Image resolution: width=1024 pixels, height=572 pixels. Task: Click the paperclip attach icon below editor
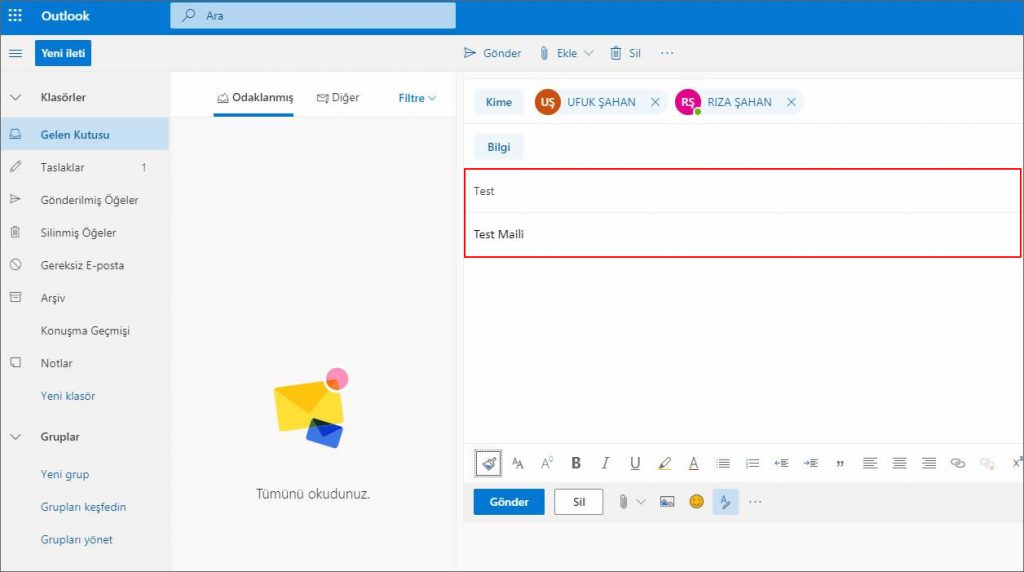point(623,501)
